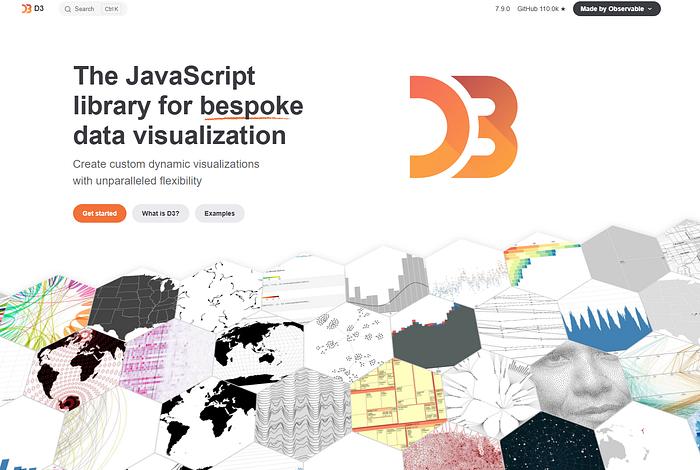This screenshot has height=470, width=700.
Task: Click the Get started button
Action: 100,213
